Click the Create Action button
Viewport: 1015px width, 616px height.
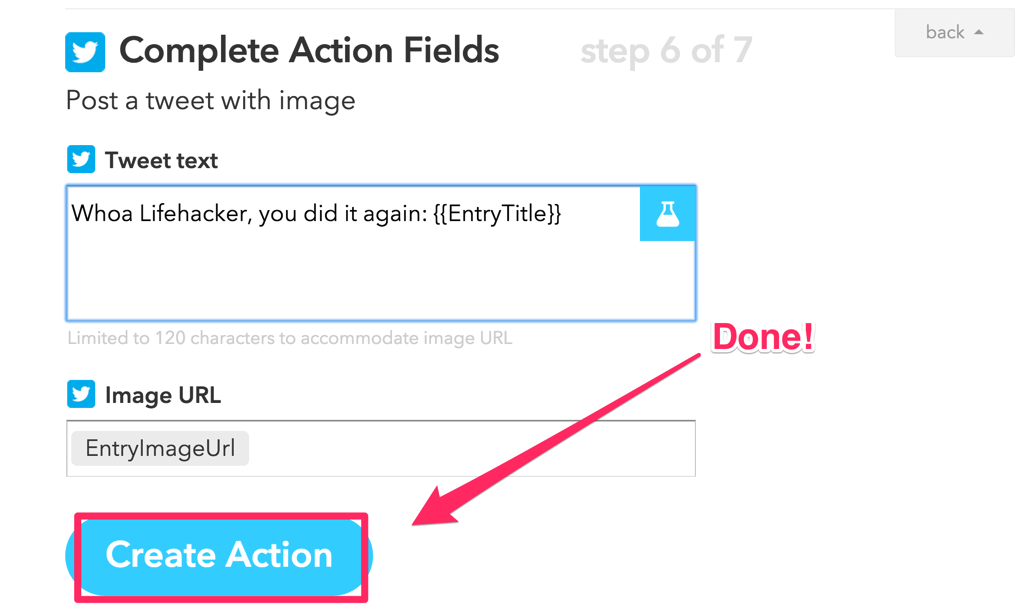tap(219, 556)
